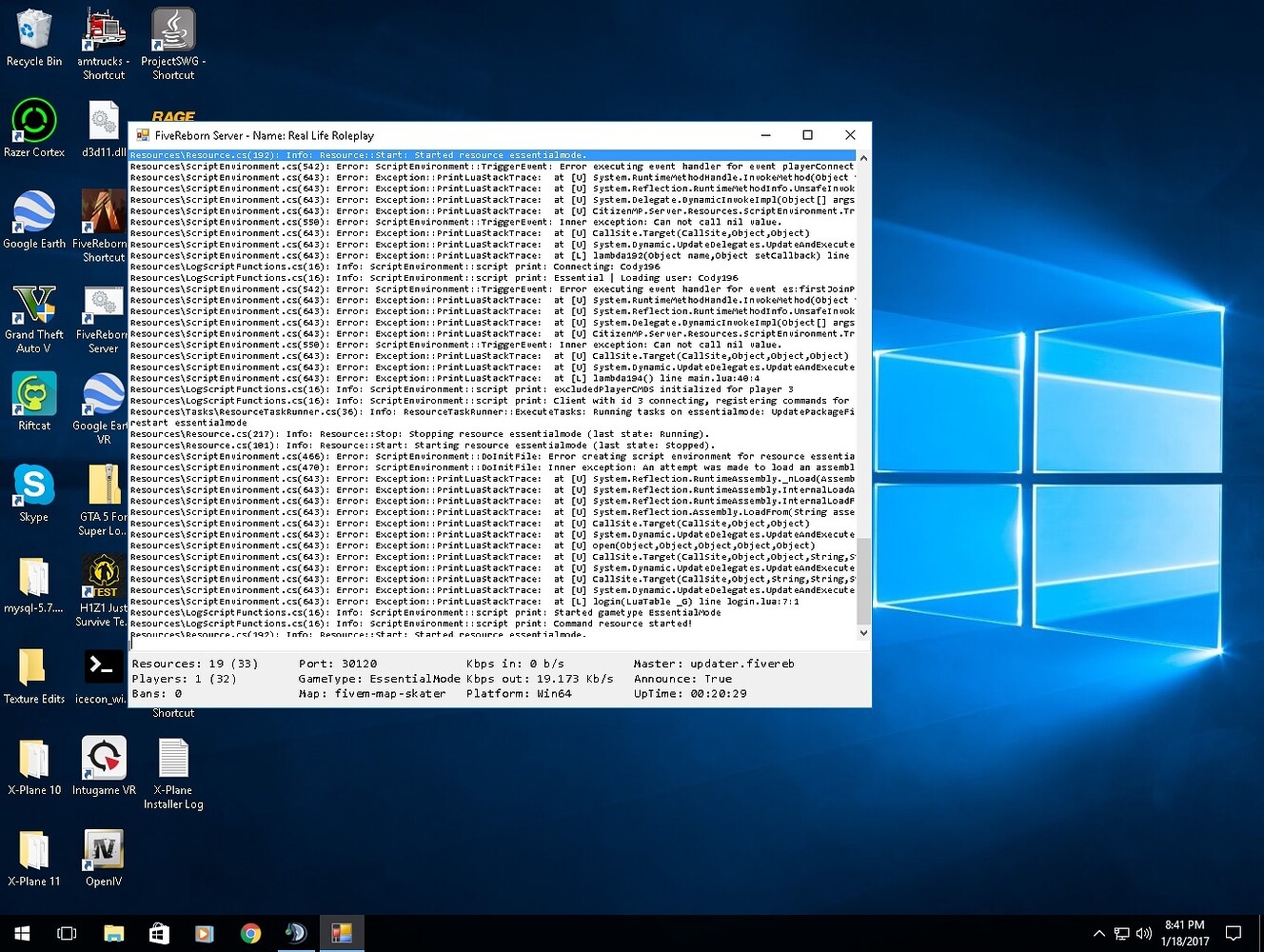Open the X-Plane 11 folder icon
Screen dimensions: 1264x952
coord(34,859)
